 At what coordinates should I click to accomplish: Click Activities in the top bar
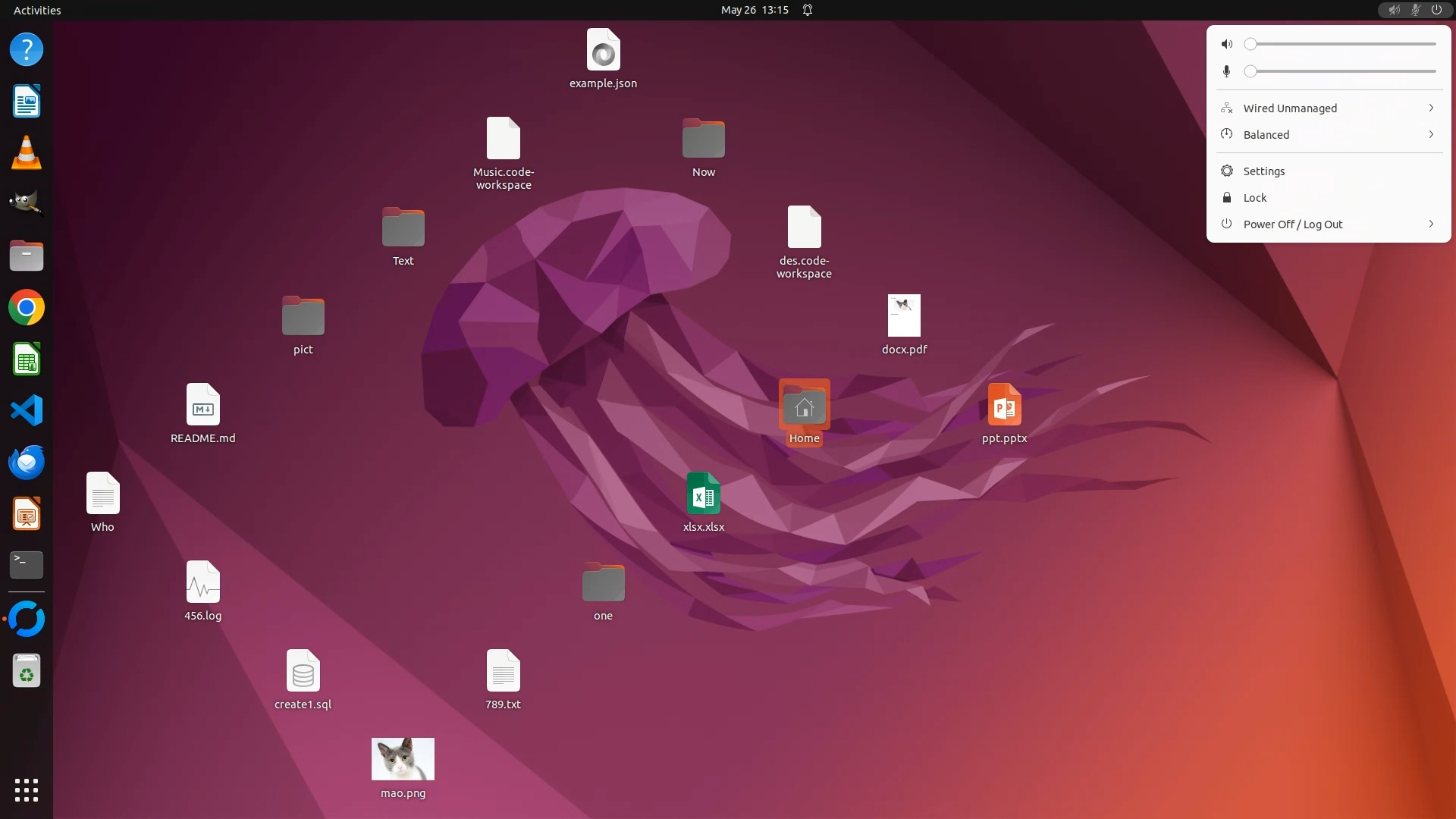pos(37,10)
